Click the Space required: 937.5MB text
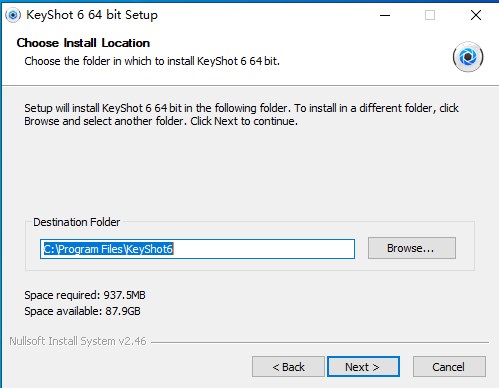The width and height of the screenshot is (499, 388). click(x=85, y=295)
